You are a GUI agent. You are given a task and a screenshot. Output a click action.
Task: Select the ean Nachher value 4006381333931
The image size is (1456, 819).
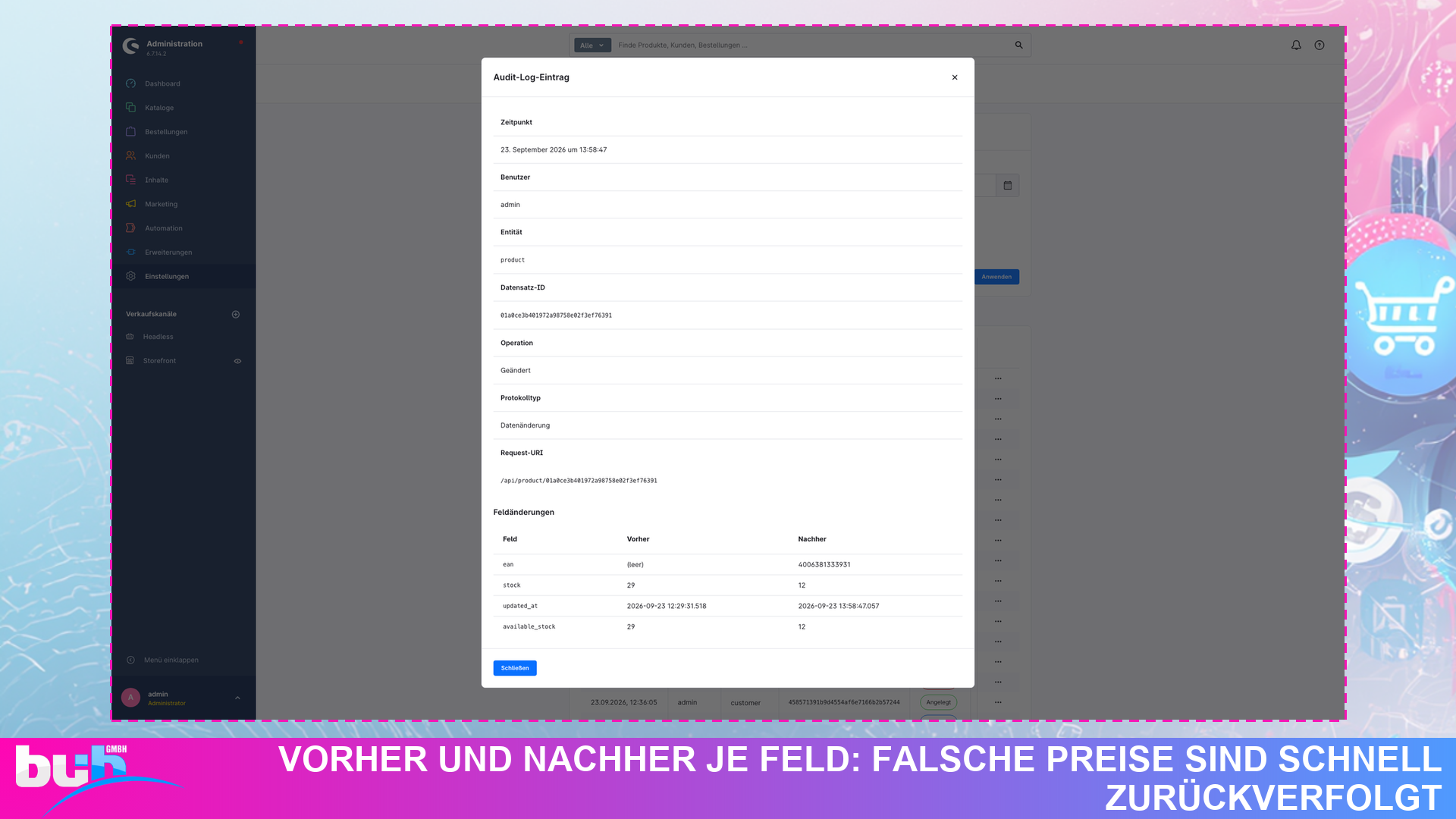[824, 565]
